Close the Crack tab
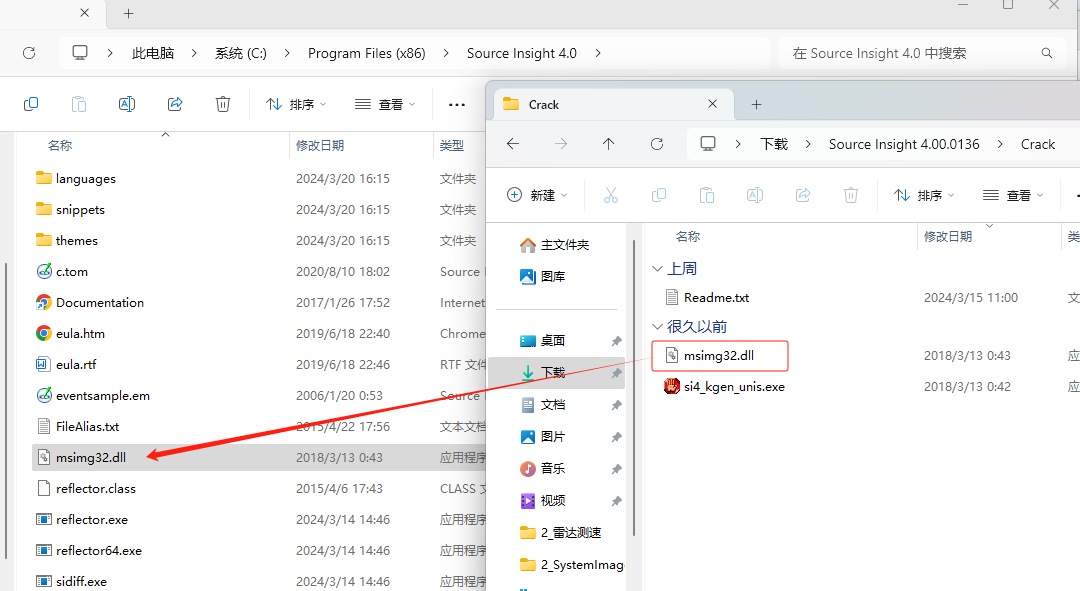This screenshot has width=1080, height=591. (713, 104)
